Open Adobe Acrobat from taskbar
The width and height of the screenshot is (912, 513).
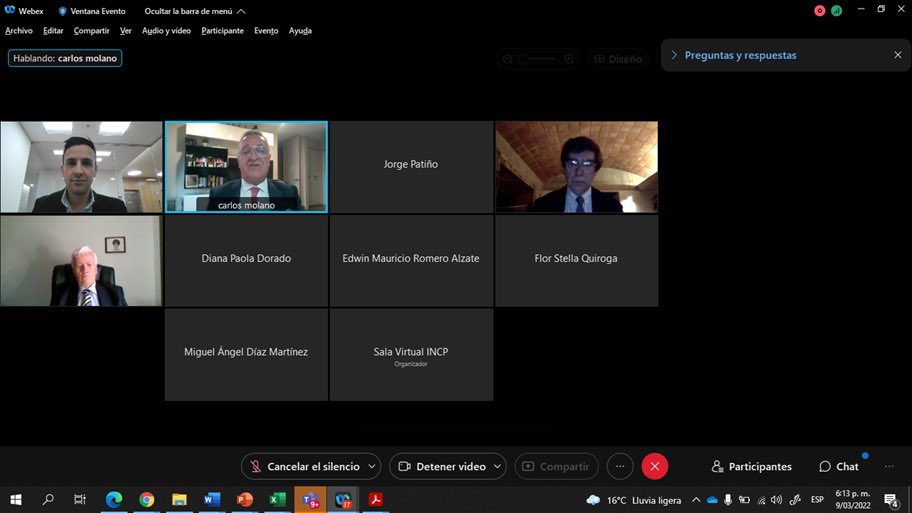375,500
